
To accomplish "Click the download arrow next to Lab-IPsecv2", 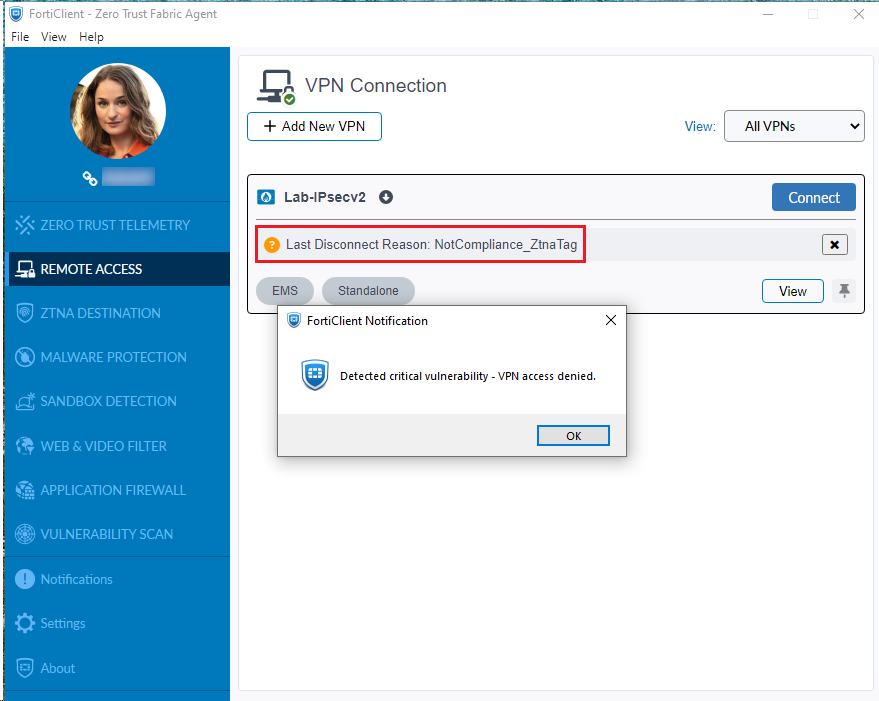I will point(386,197).
